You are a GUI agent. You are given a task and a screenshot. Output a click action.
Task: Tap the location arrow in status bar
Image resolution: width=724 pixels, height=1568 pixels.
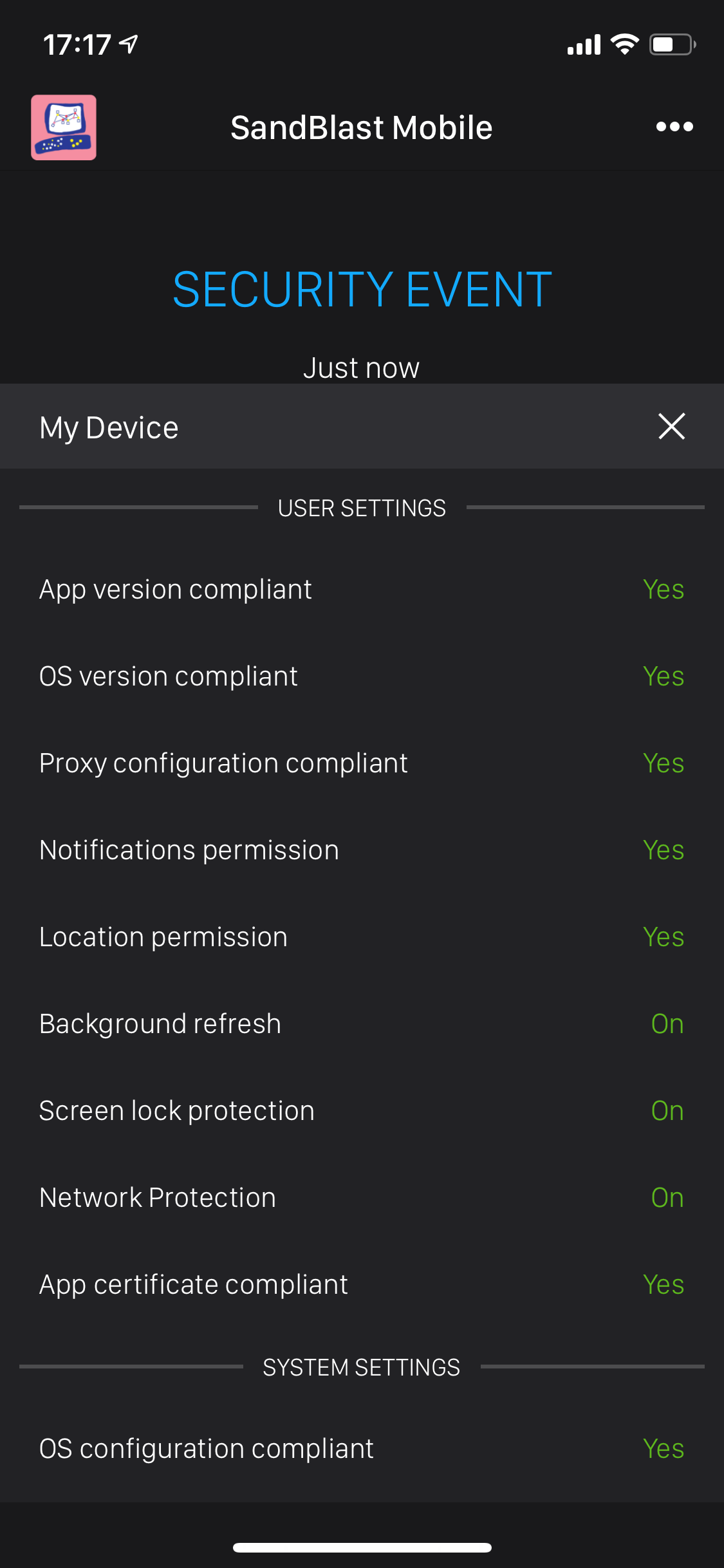129,44
